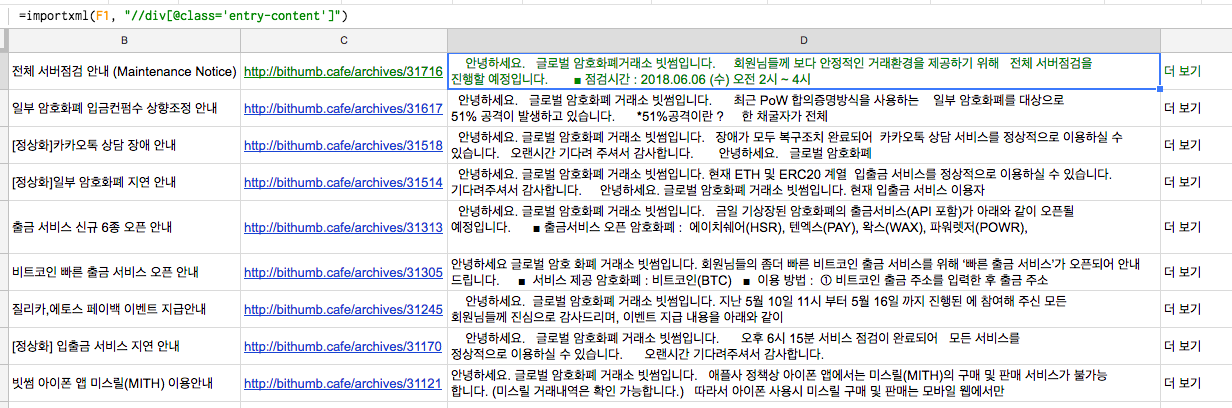Viewport: 1232px width, 408px height.
Task: Select cell '빗썸 아이폰 앱 미쉴(MITH) 이용안내'
Action: tap(124, 383)
